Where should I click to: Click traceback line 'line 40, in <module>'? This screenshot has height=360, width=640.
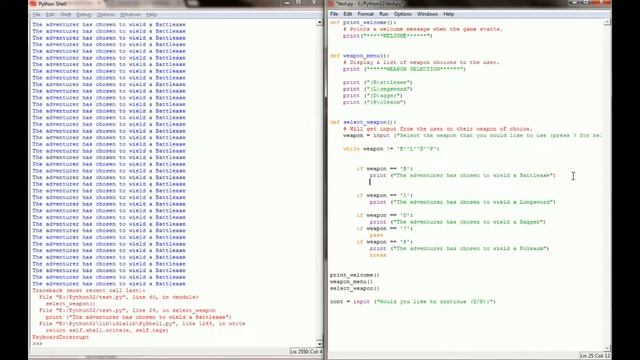click(119, 297)
